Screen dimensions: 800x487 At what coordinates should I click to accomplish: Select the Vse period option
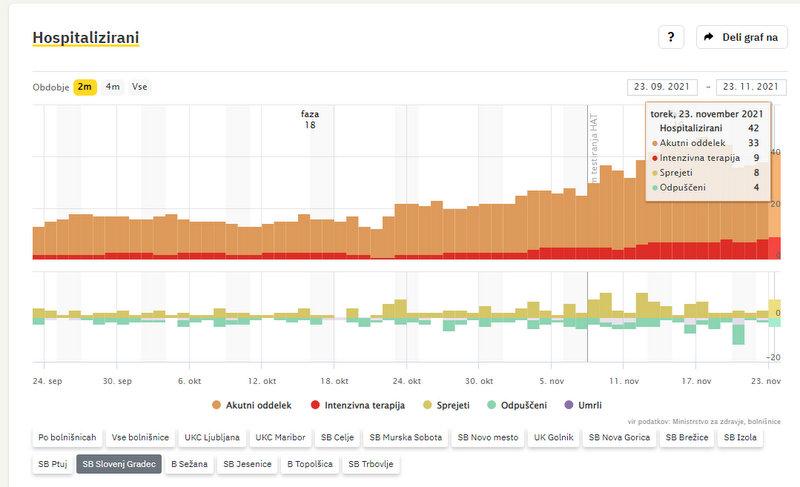click(x=140, y=87)
